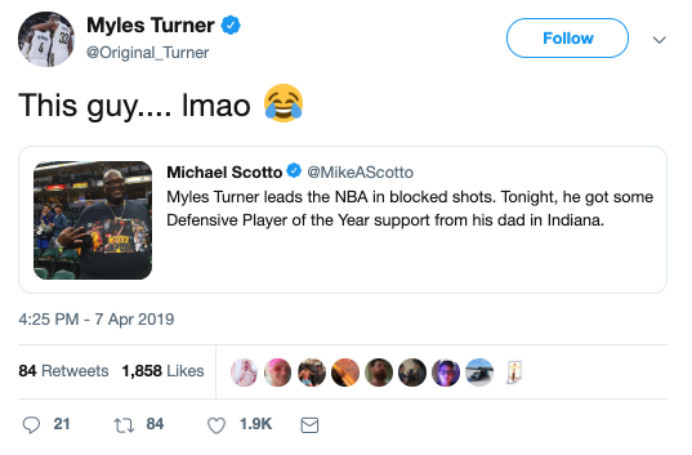This screenshot has height=455, width=692.
Task: Click the Michael Scotto name in quote
Action: (x=224, y=173)
